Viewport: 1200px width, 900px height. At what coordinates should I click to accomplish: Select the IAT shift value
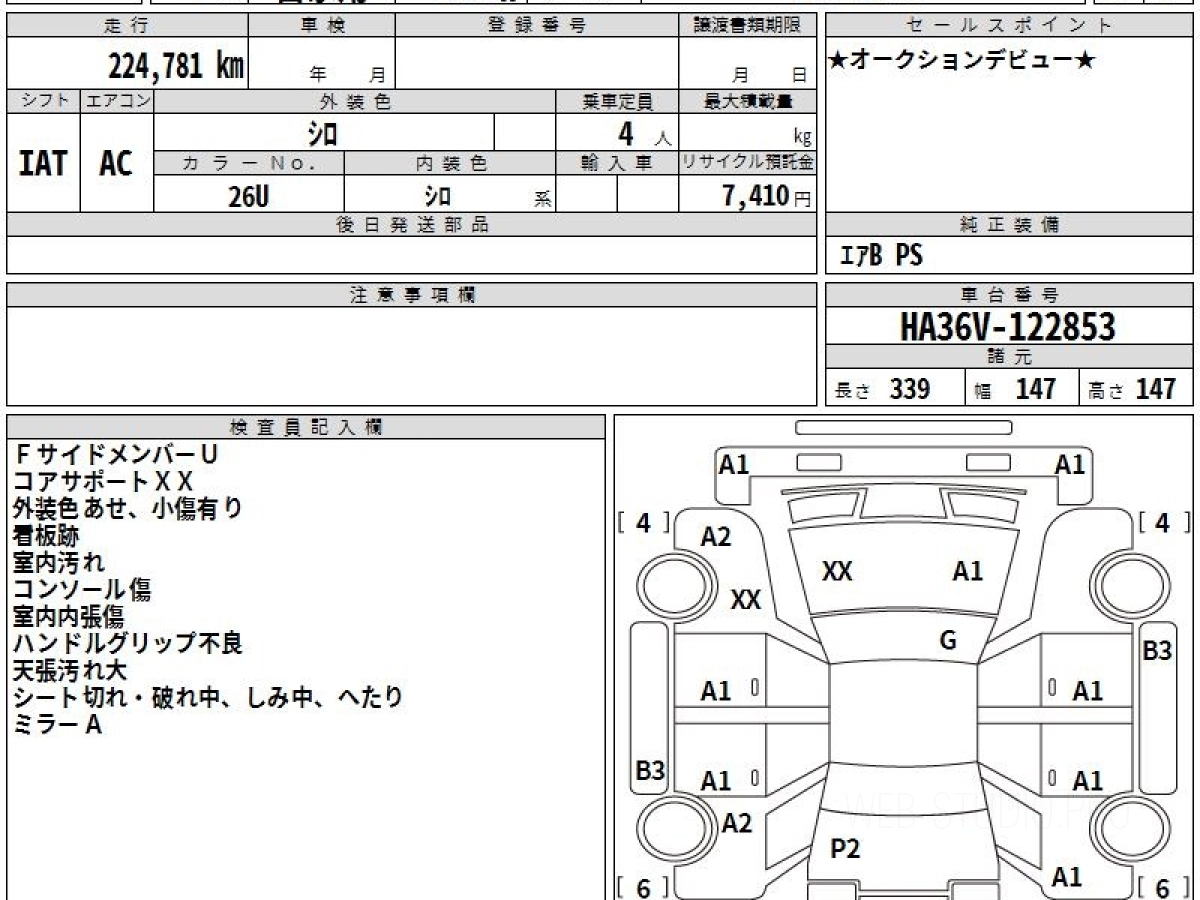click(43, 164)
